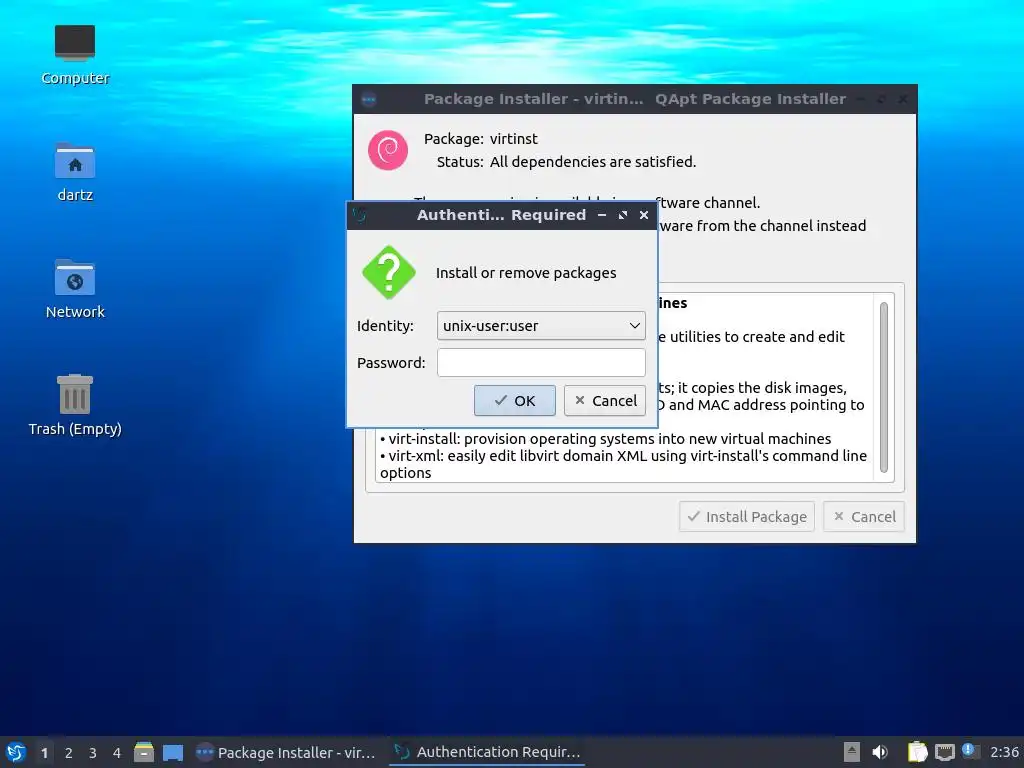
Task: Activate Package Installer taskbar entry
Action: tap(286, 752)
